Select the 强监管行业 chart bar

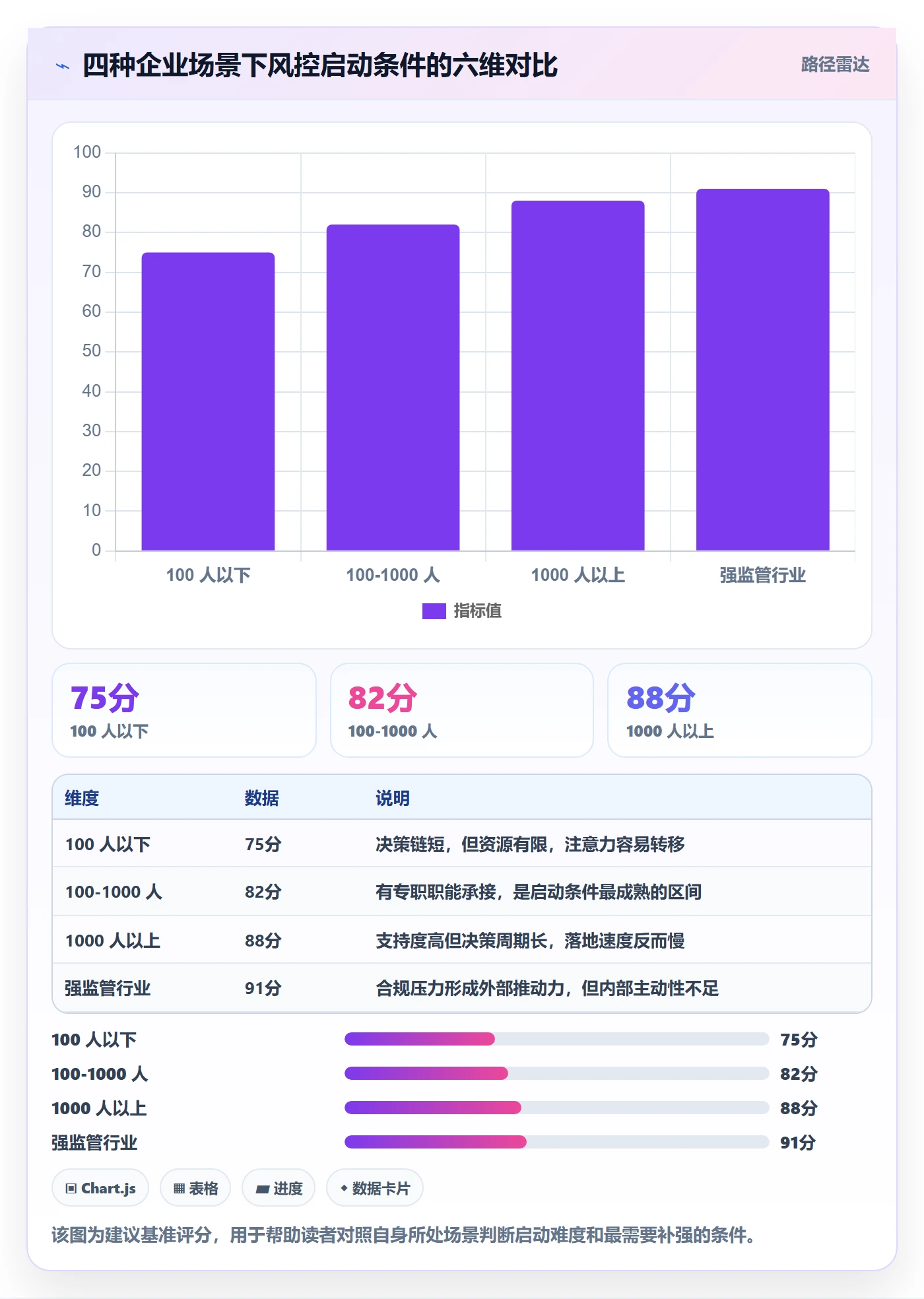click(x=762, y=370)
